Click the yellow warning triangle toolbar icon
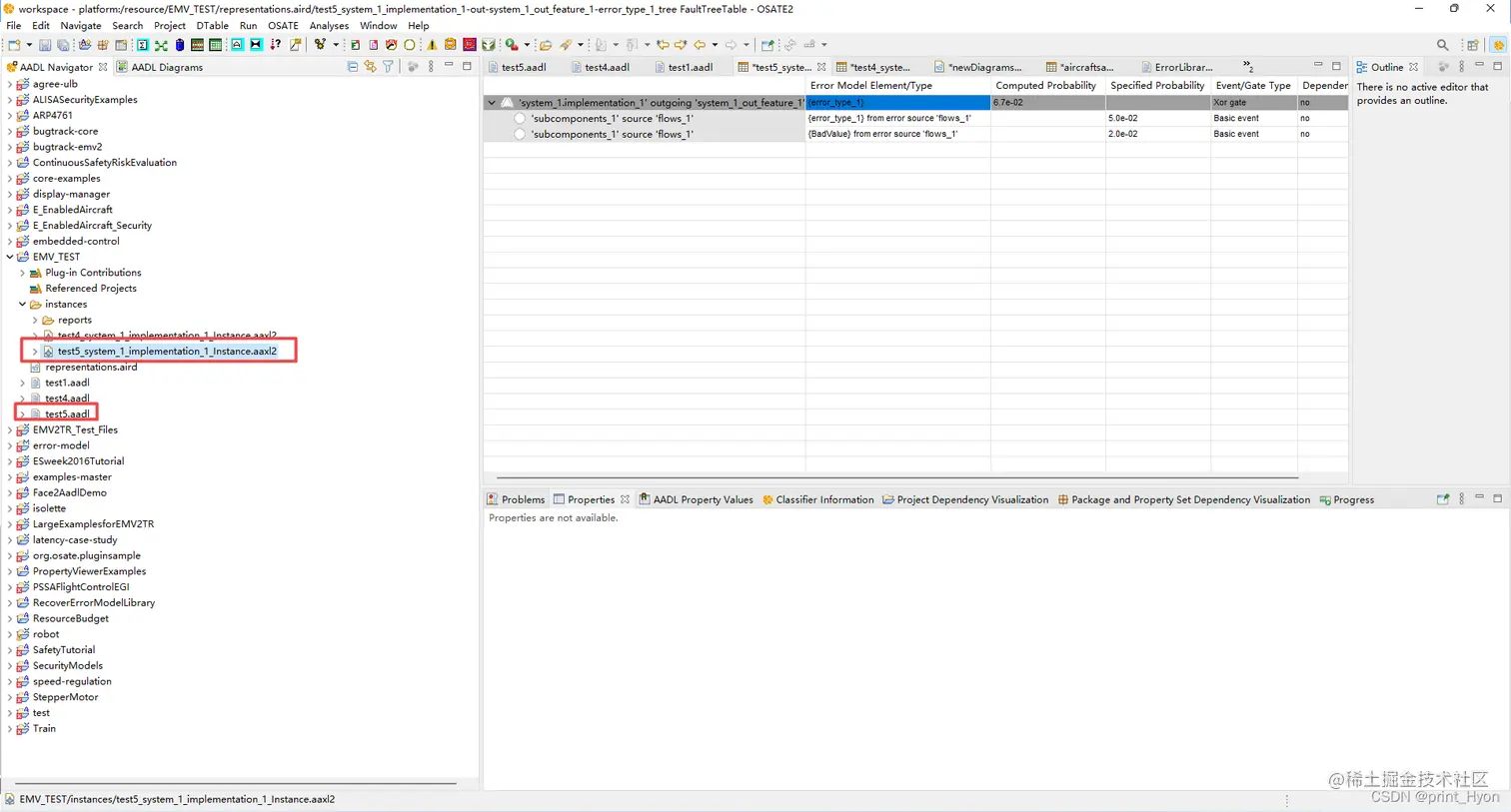Screen dimensions: 1511x812 [432, 45]
